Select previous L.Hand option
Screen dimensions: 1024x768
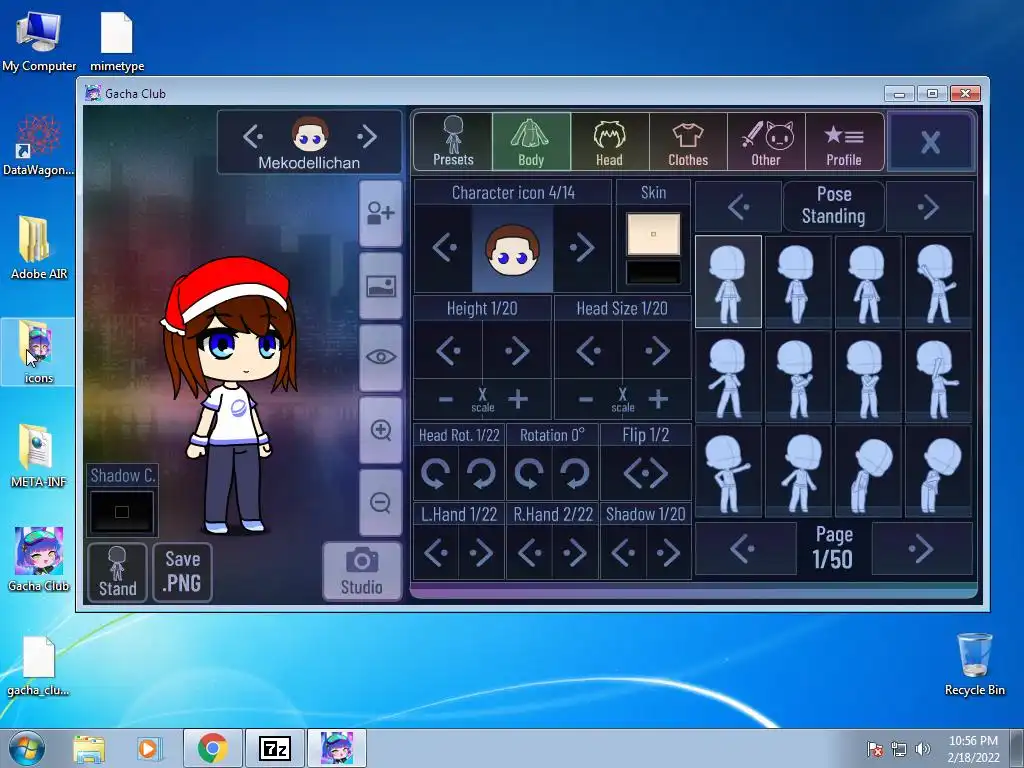click(x=436, y=553)
